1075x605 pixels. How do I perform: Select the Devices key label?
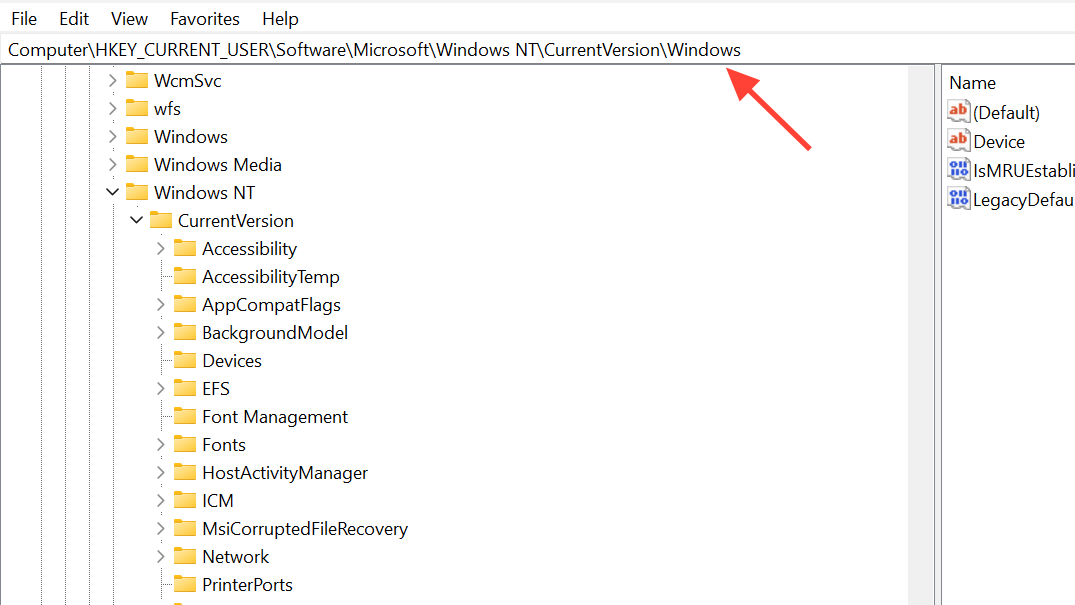[232, 361]
